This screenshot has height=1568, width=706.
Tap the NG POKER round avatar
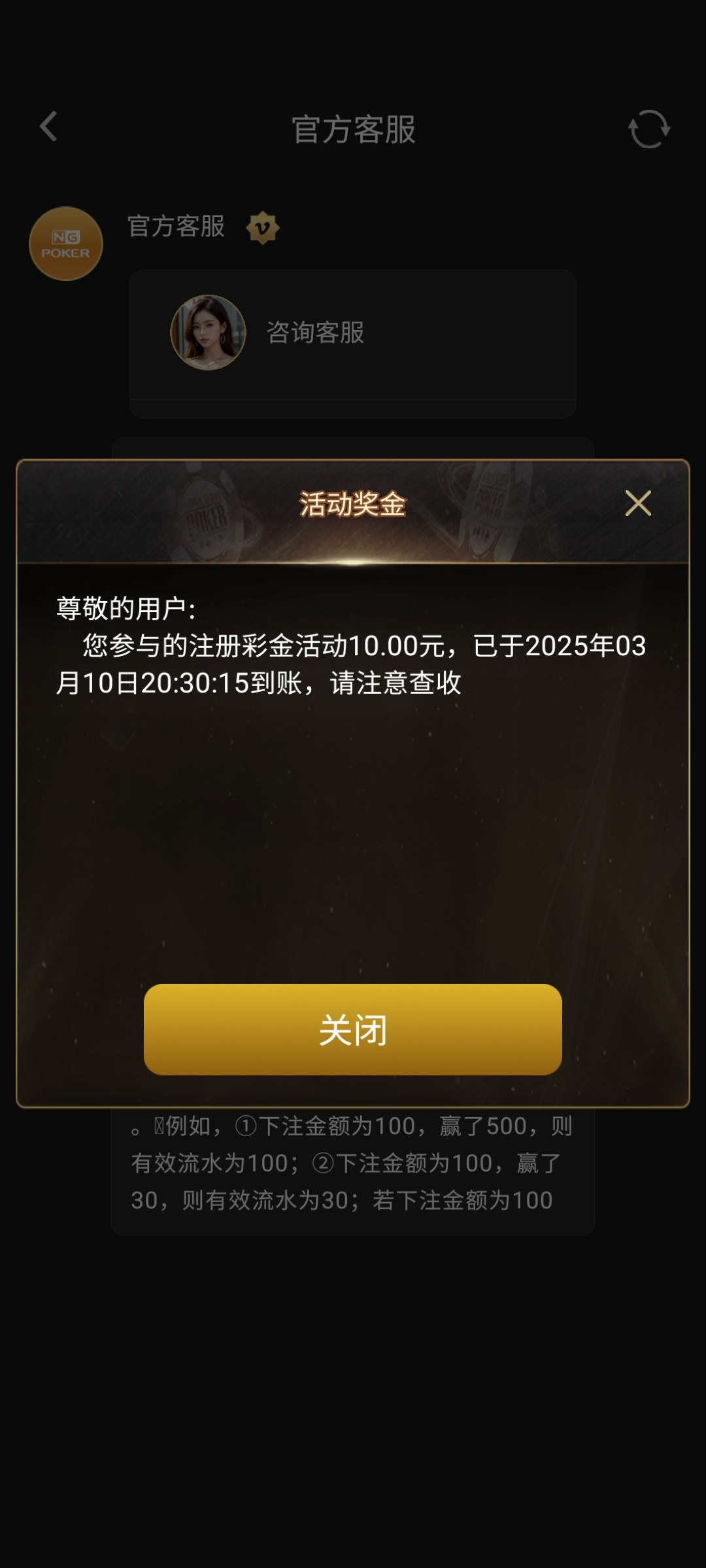66,244
